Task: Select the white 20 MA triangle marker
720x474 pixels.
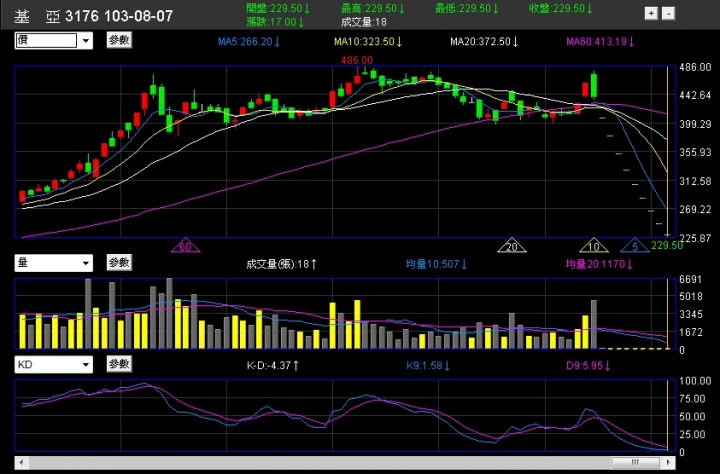Action: coord(512,246)
